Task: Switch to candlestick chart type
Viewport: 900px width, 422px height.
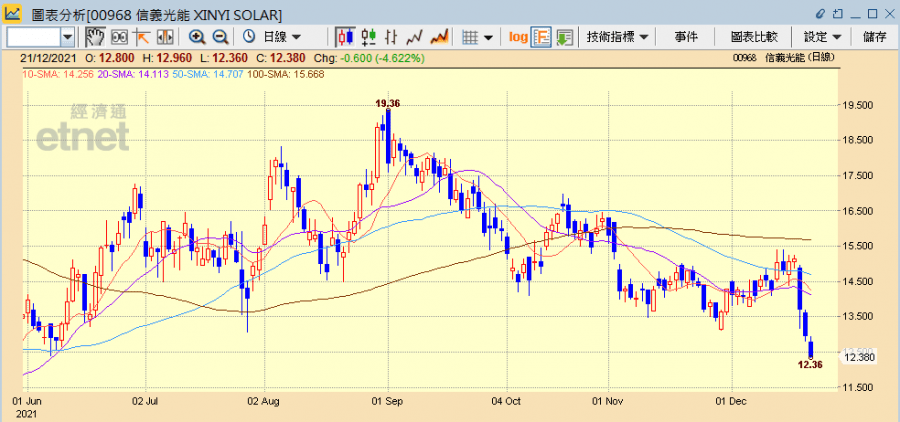Action: point(346,37)
